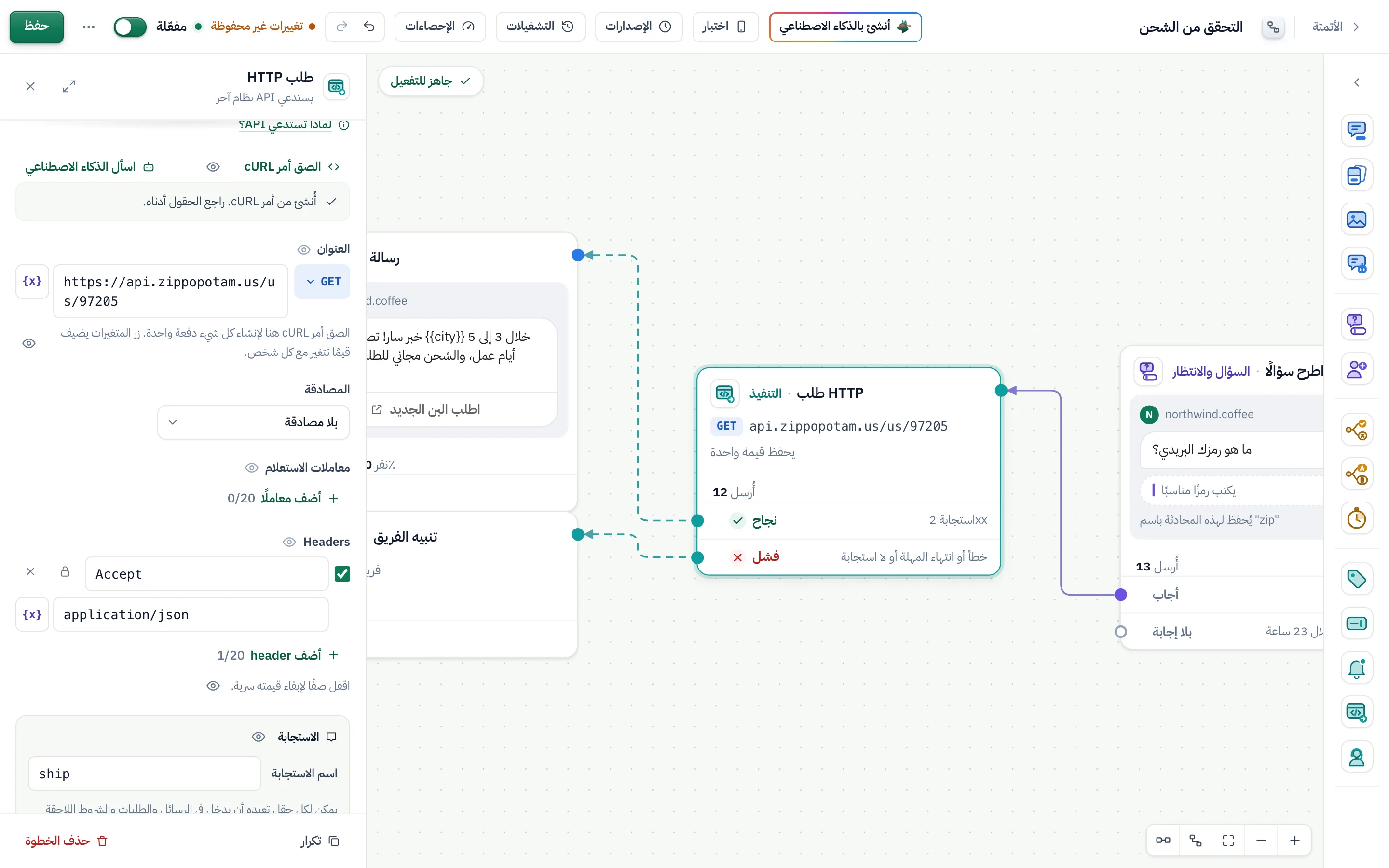Click the workflow icon next to التحقق من الشحن
Image resolution: width=1389 pixels, height=868 pixels.
tap(1273, 27)
